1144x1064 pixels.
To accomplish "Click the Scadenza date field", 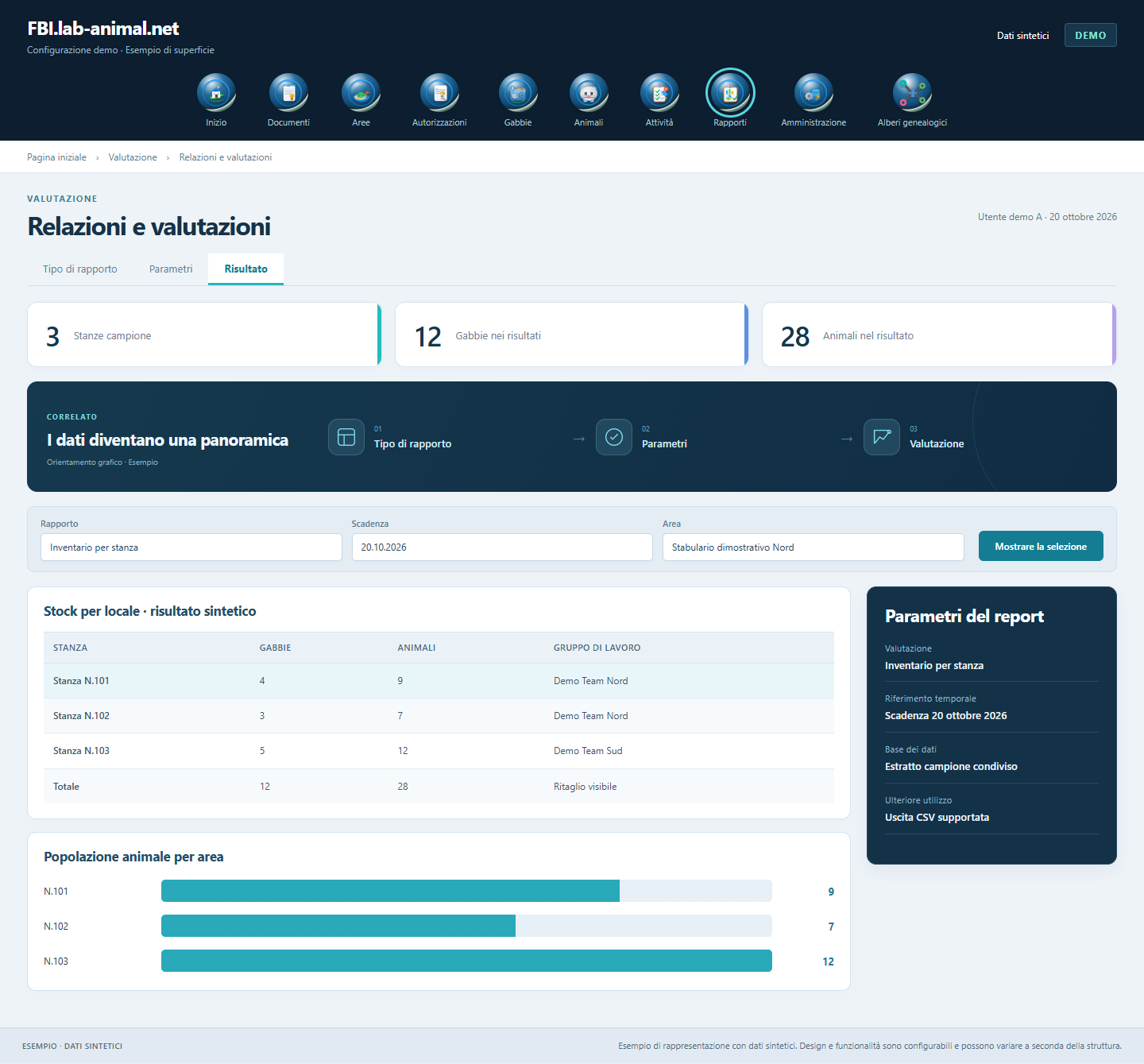I will 502,547.
